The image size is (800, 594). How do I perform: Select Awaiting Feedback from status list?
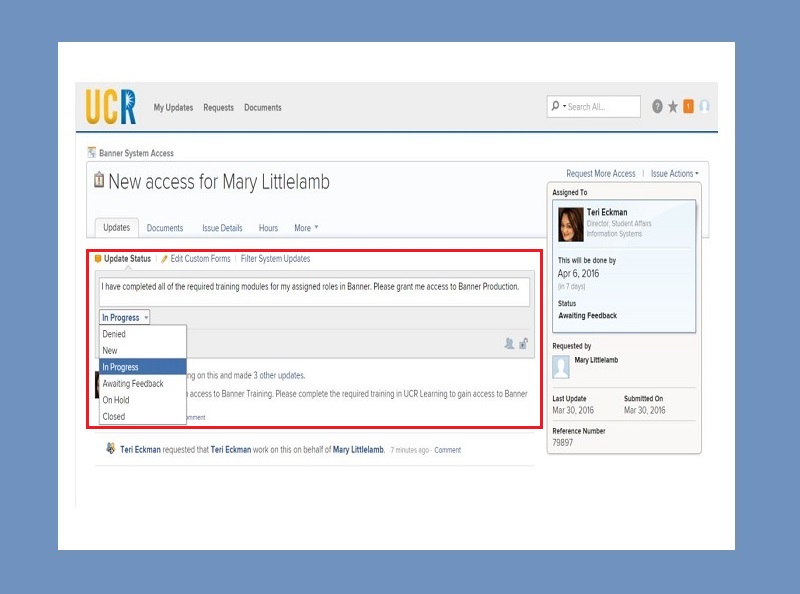tap(132, 384)
